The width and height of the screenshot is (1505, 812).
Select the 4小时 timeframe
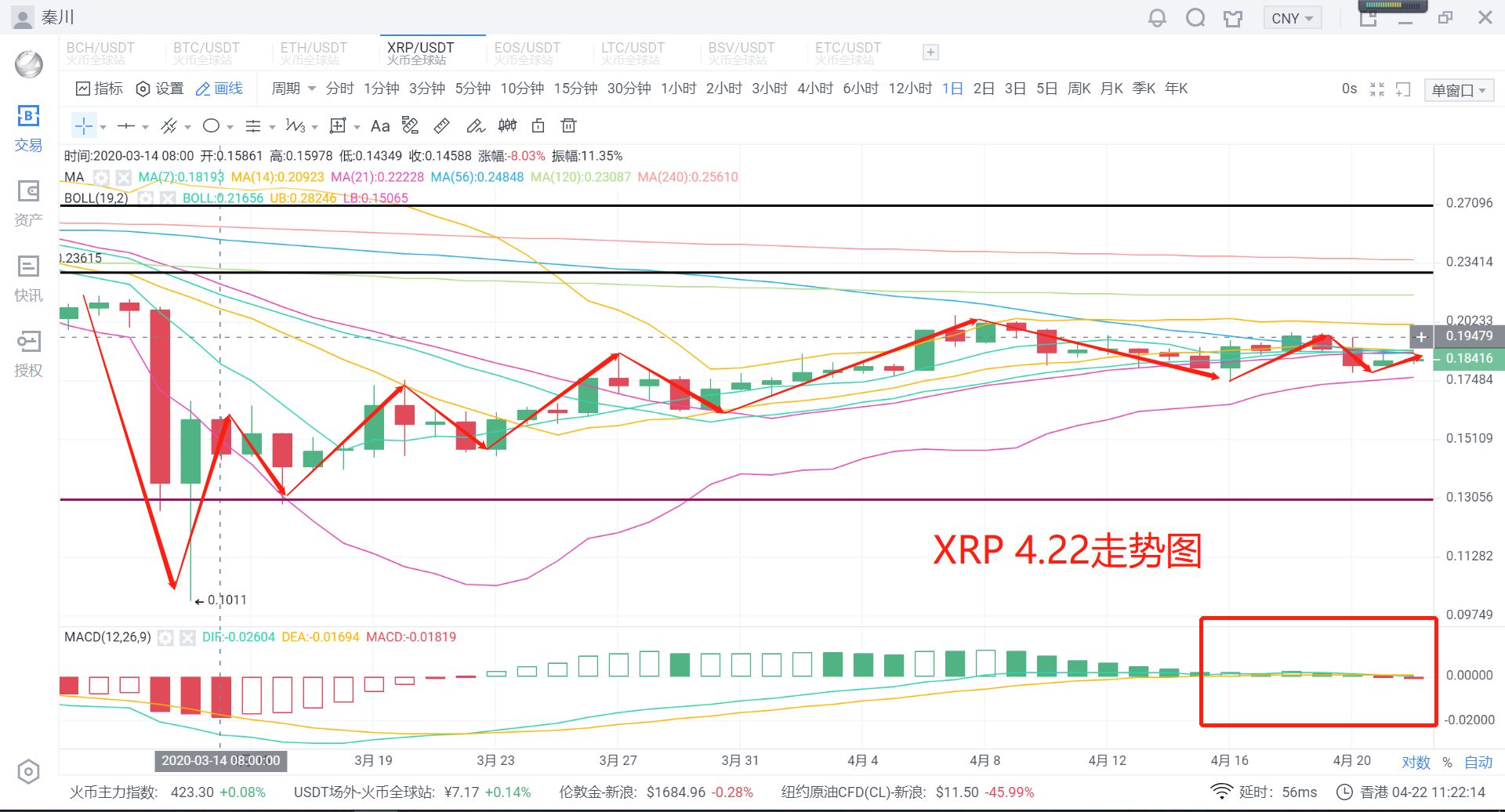pos(815,89)
